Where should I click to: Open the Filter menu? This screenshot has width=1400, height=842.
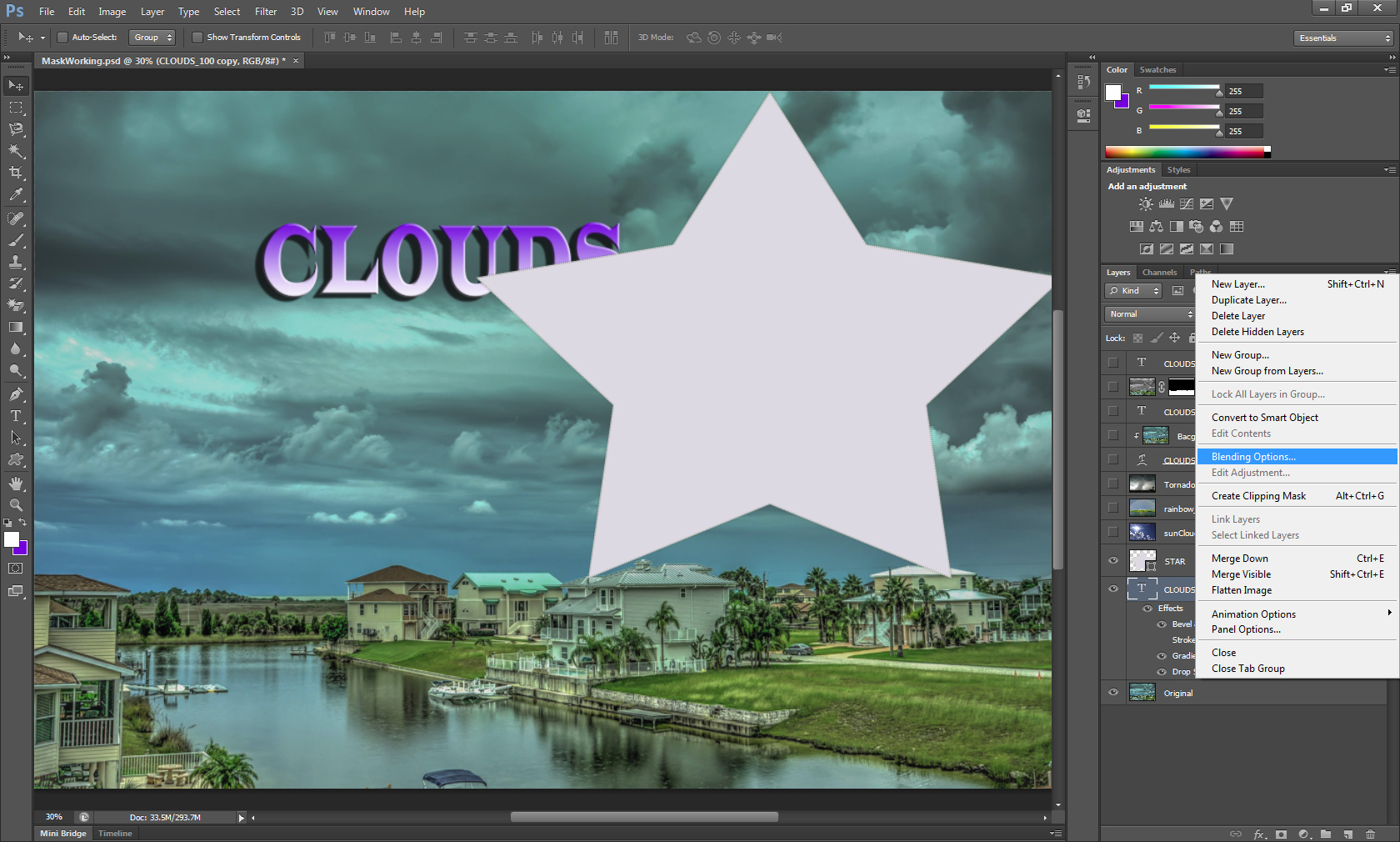[x=265, y=12]
